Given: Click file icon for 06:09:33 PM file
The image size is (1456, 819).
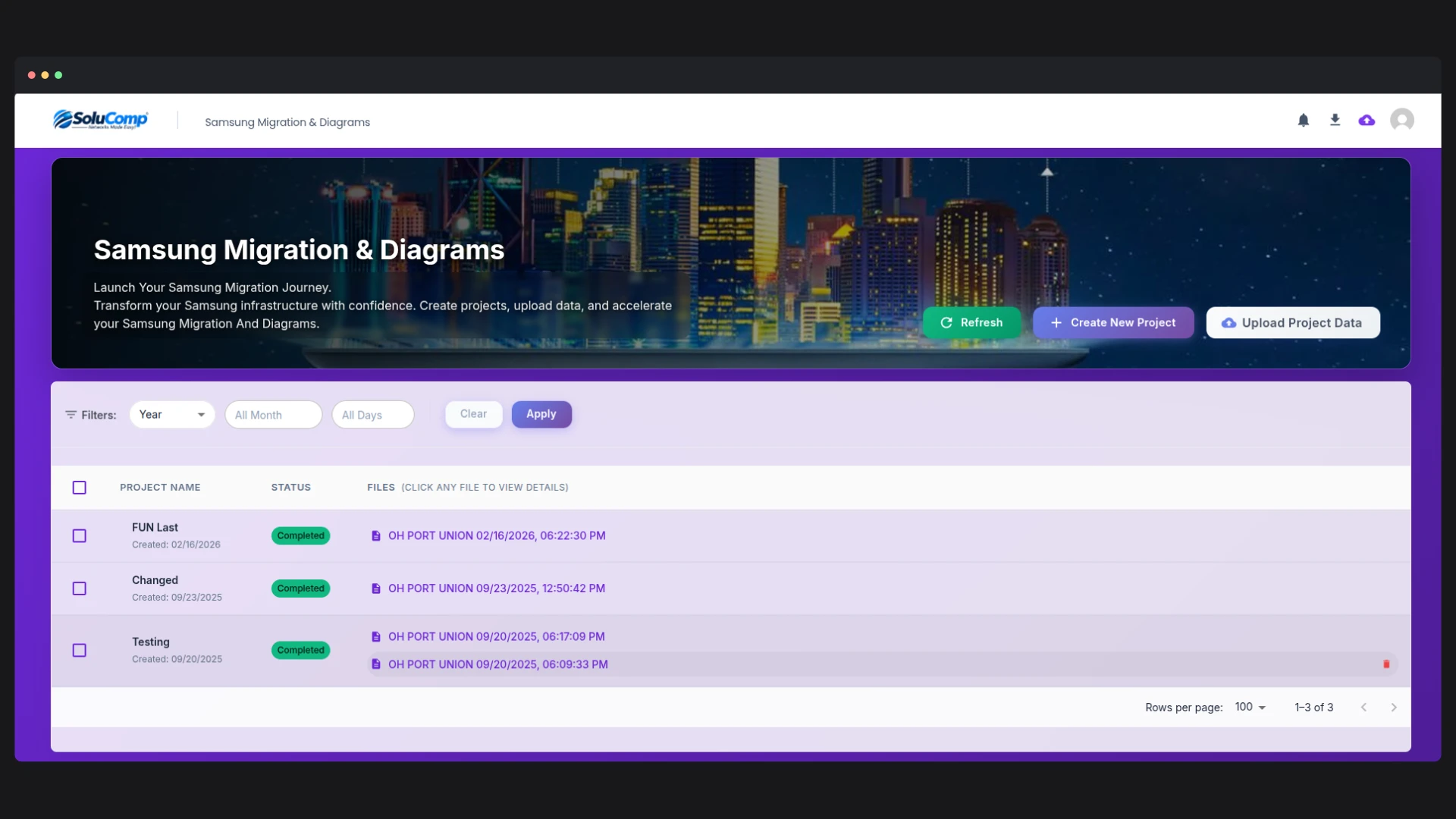Looking at the screenshot, I should point(375,664).
